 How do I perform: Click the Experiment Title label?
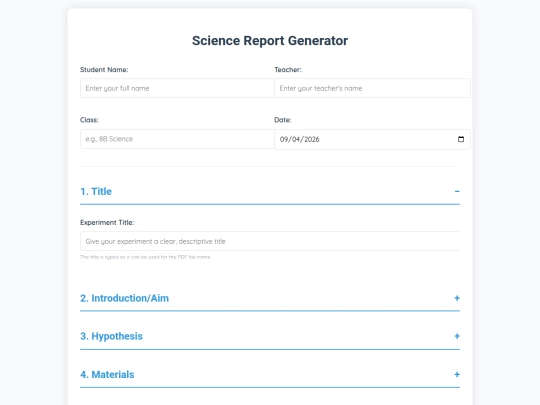[107, 222]
